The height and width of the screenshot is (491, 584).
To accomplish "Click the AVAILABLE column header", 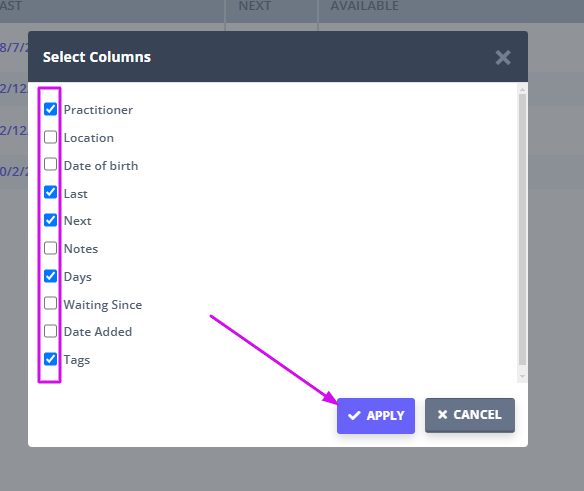I will point(365,6).
